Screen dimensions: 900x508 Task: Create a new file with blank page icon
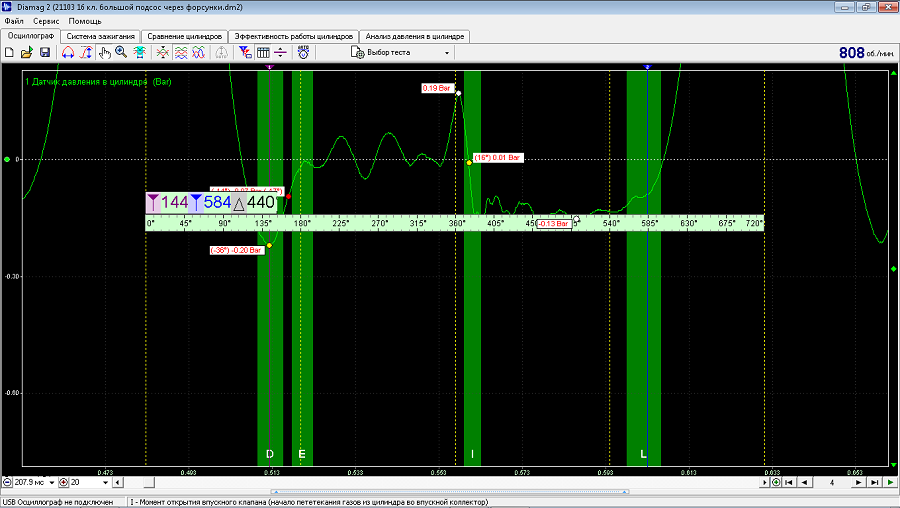[x=9, y=52]
